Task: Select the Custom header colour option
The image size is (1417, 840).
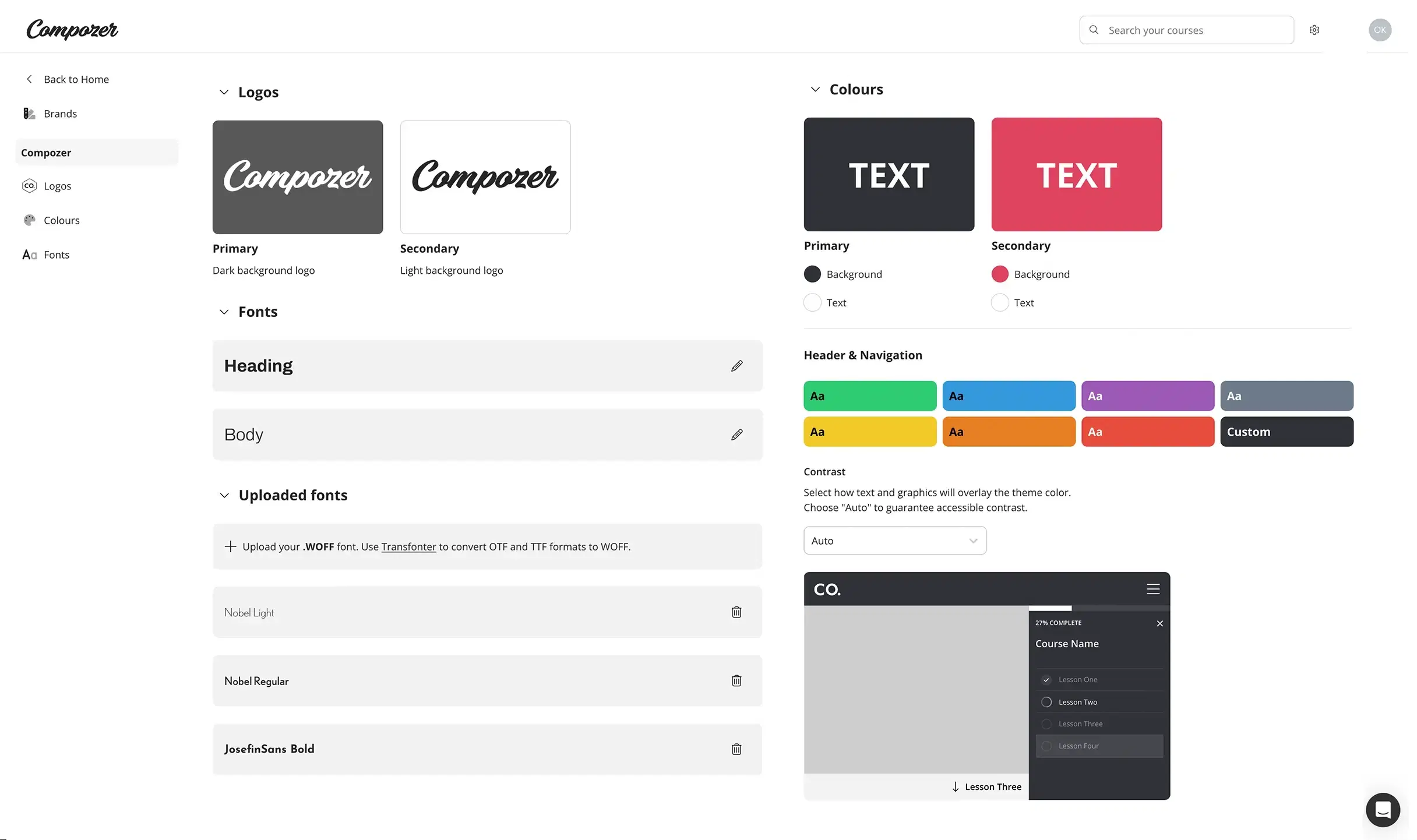Action: pos(1287,431)
